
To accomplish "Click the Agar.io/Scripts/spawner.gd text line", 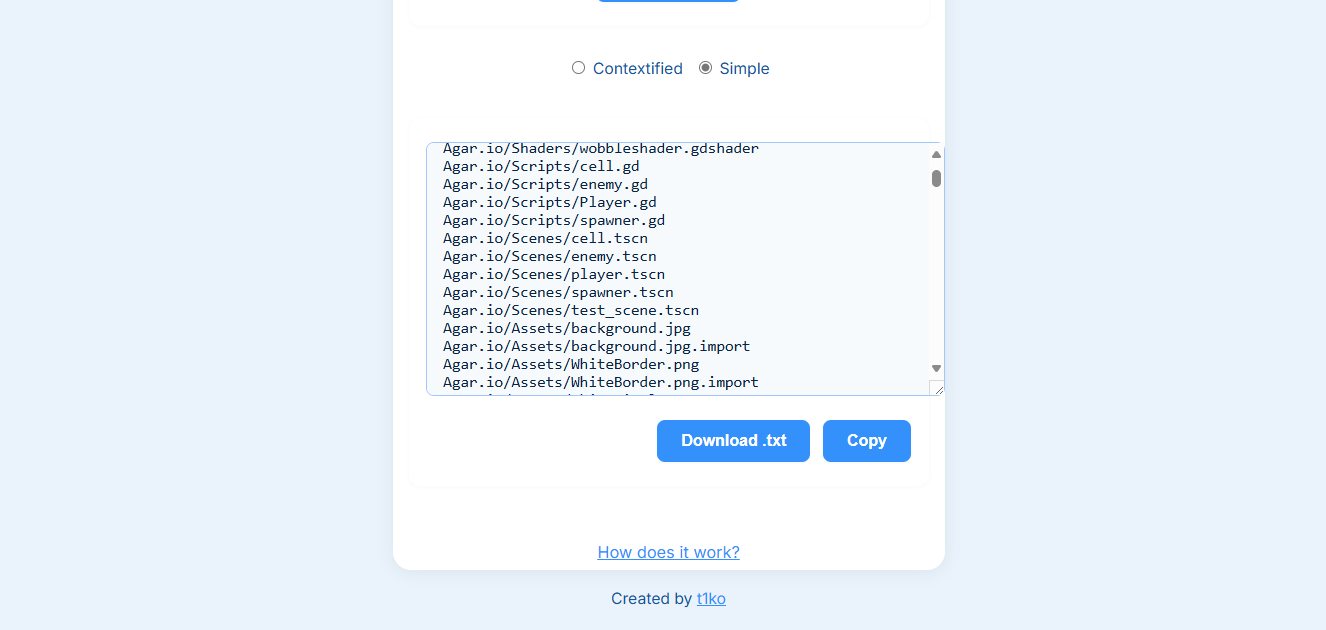I will point(554,220).
